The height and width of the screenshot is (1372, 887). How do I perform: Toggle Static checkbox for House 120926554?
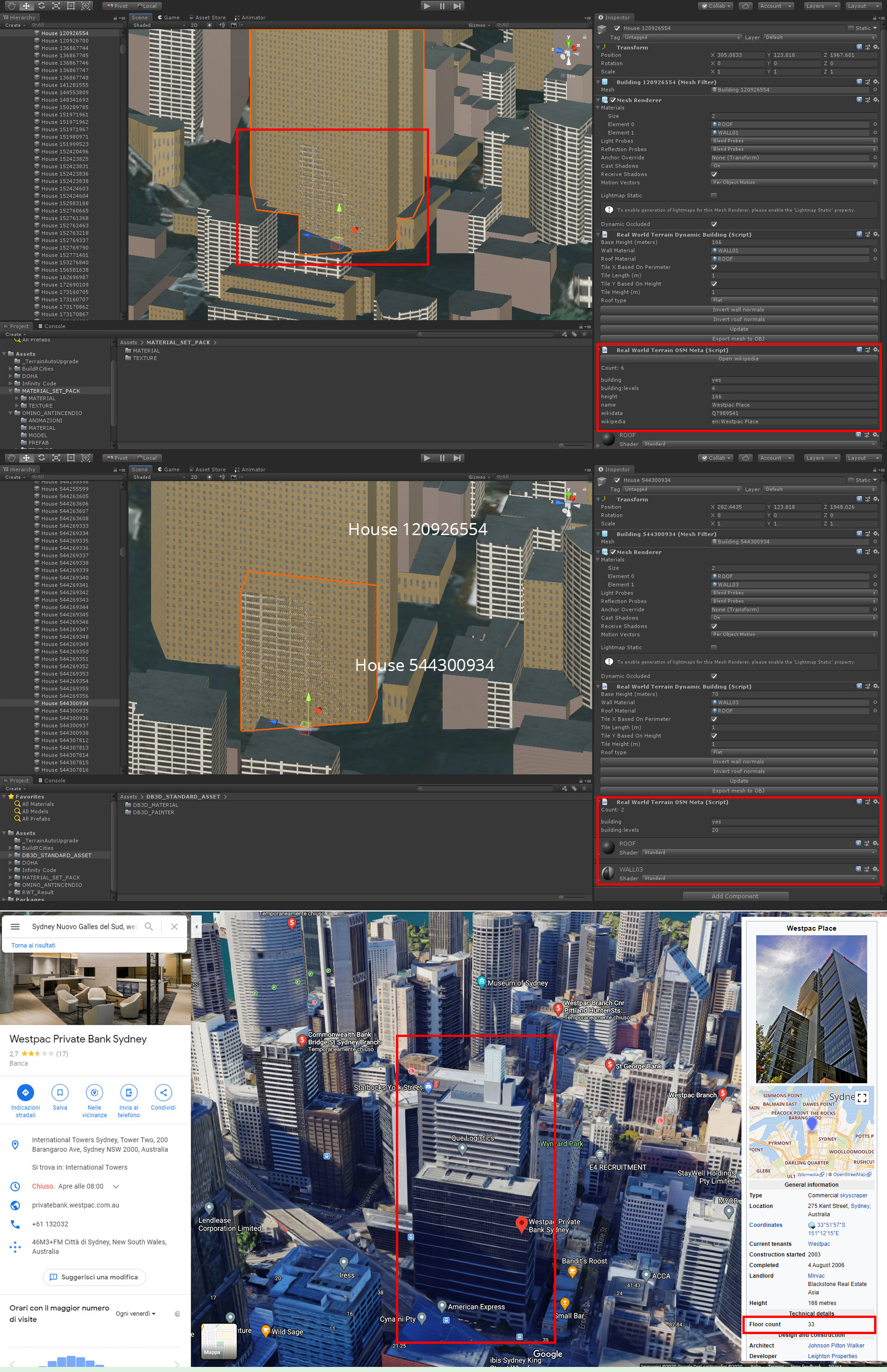(851, 28)
